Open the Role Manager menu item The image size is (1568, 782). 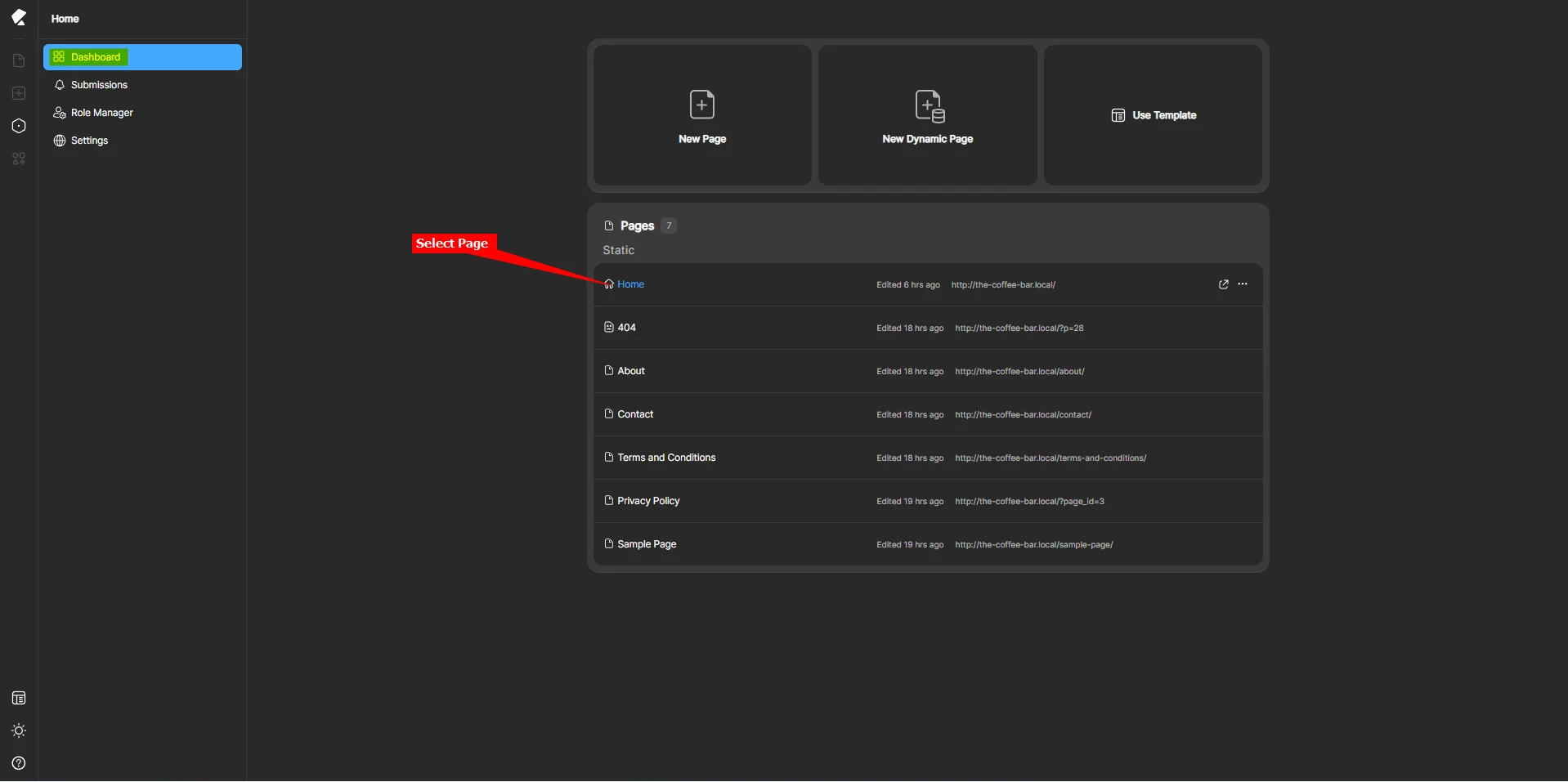click(x=142, y=113)
